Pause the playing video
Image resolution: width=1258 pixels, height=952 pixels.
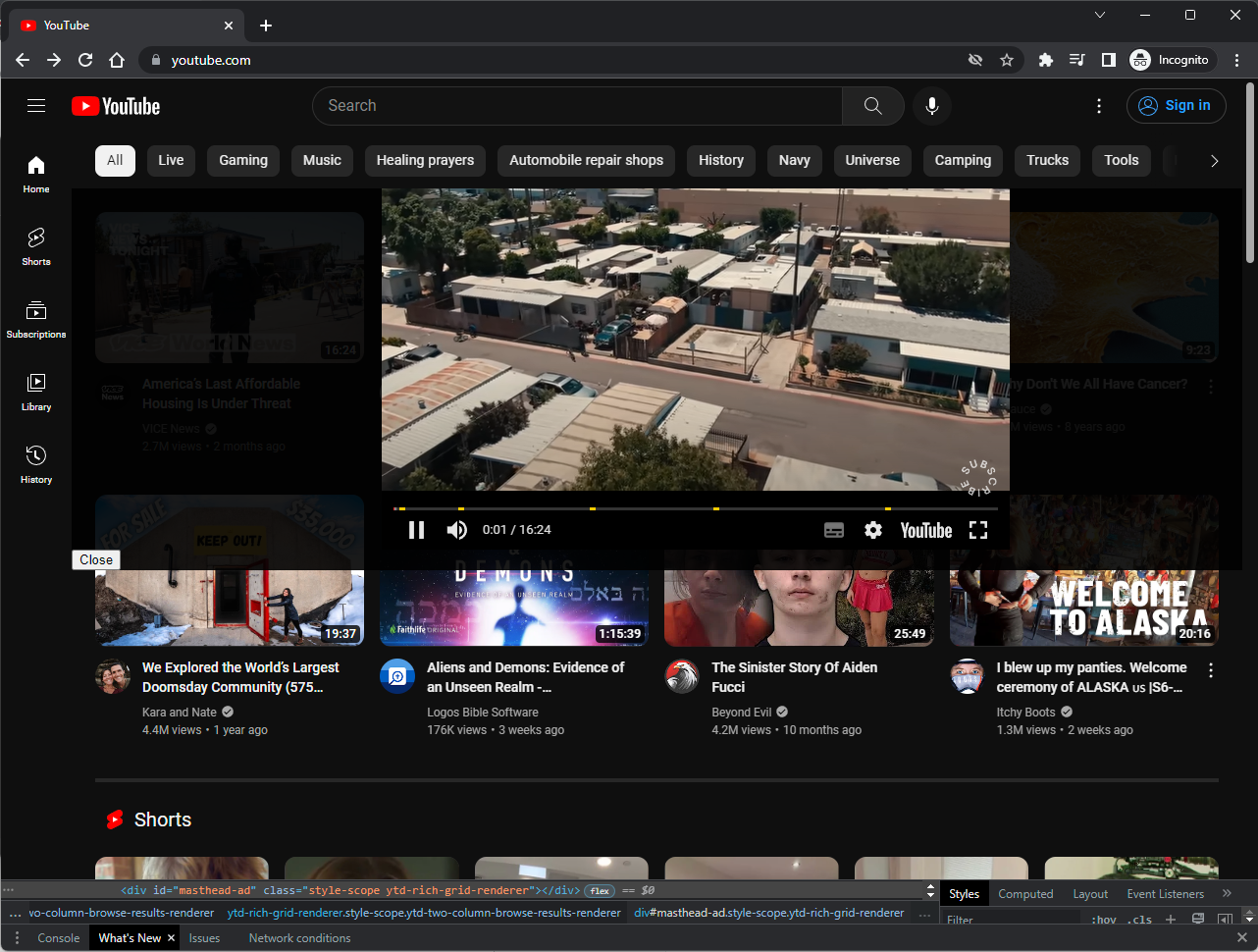[416, 530]
